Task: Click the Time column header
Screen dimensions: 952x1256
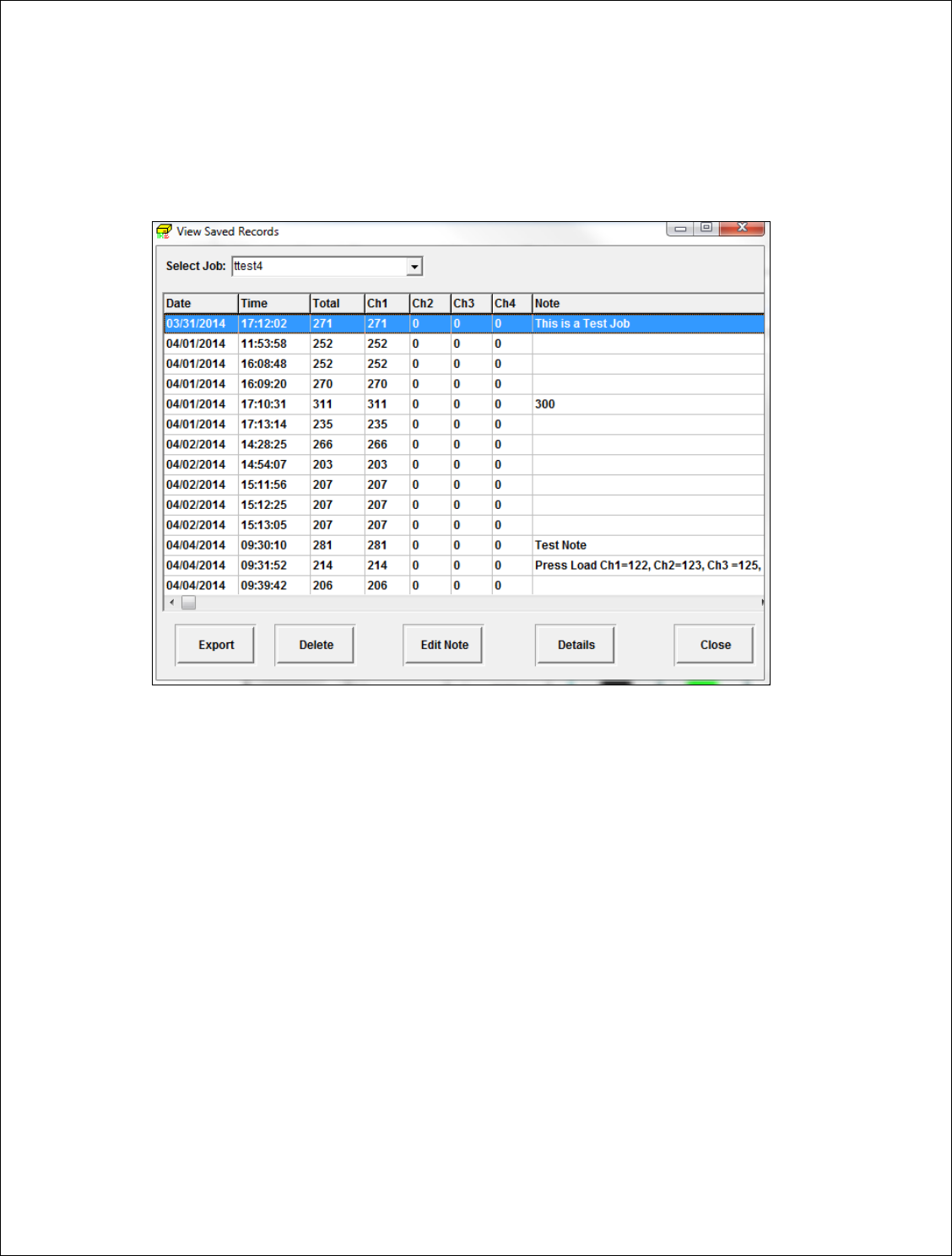Action: (274, 303)
